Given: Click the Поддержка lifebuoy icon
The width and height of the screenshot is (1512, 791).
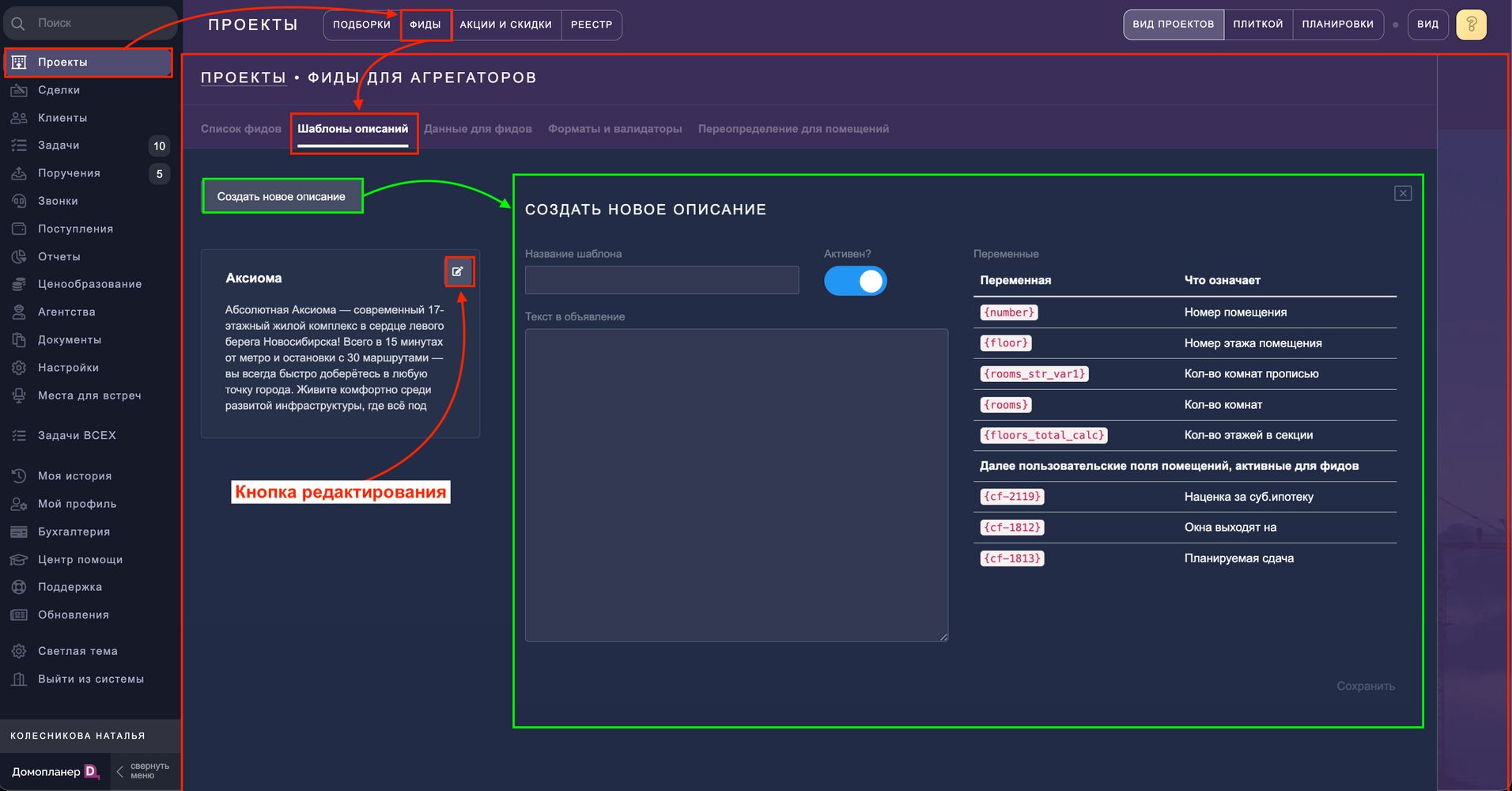Looking at the screenshot, I should coord(19,587).
